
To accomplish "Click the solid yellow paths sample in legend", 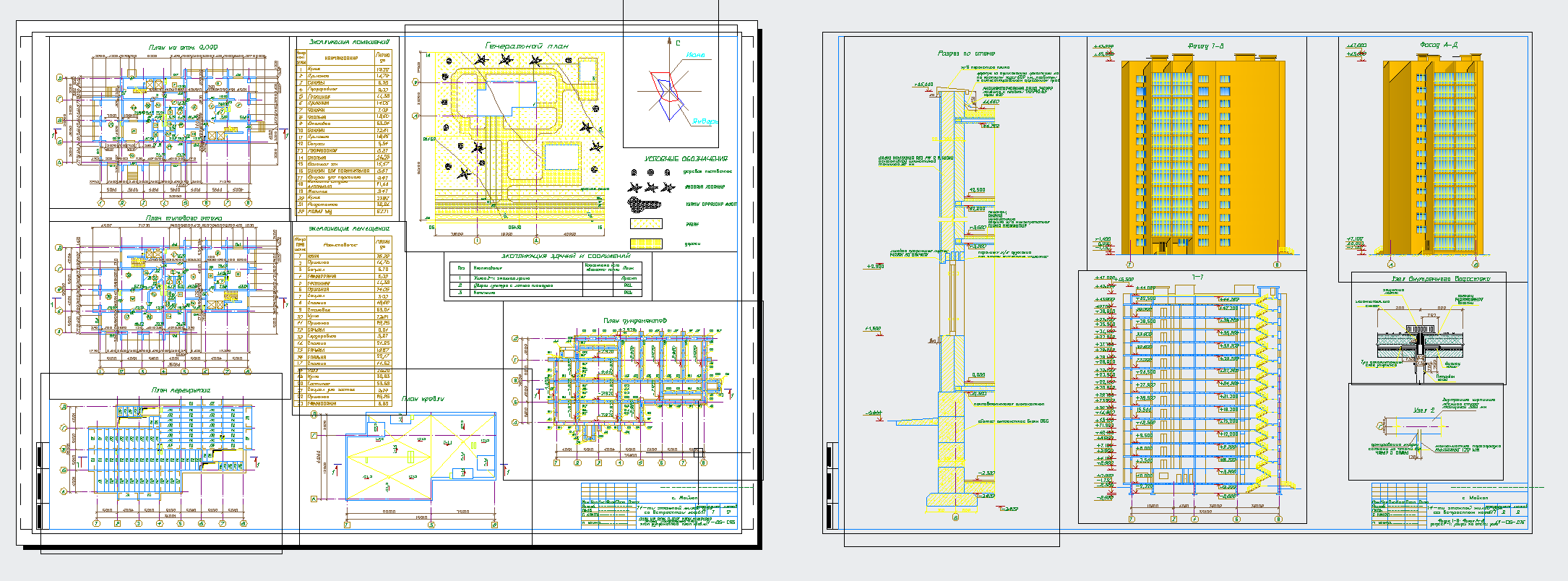I will pos(646,244).
